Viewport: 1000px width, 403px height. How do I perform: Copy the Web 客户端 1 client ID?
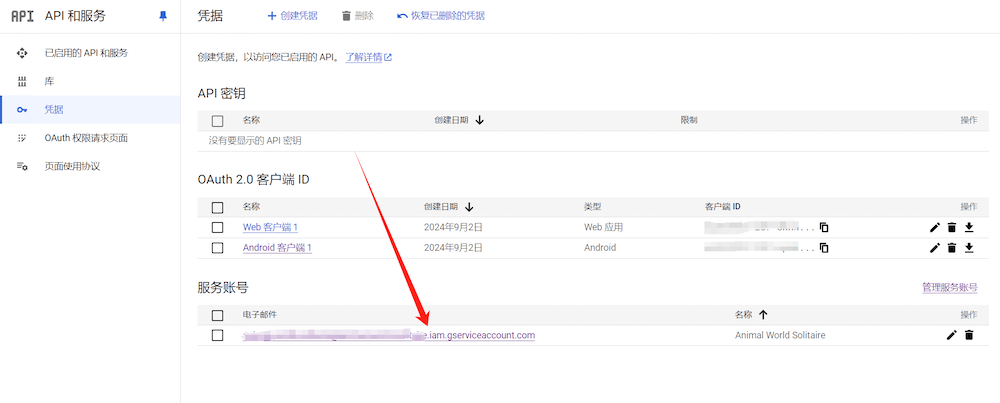(824, 227)
